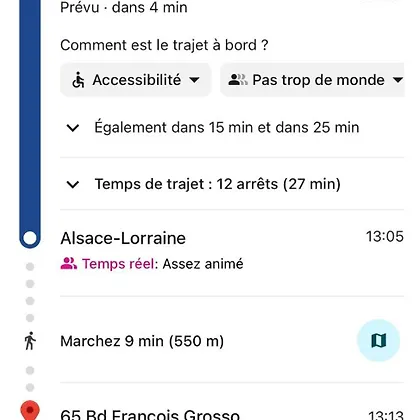Open the Accessibilité dropdown
The image size is (420, 420).
coord(136,80)
